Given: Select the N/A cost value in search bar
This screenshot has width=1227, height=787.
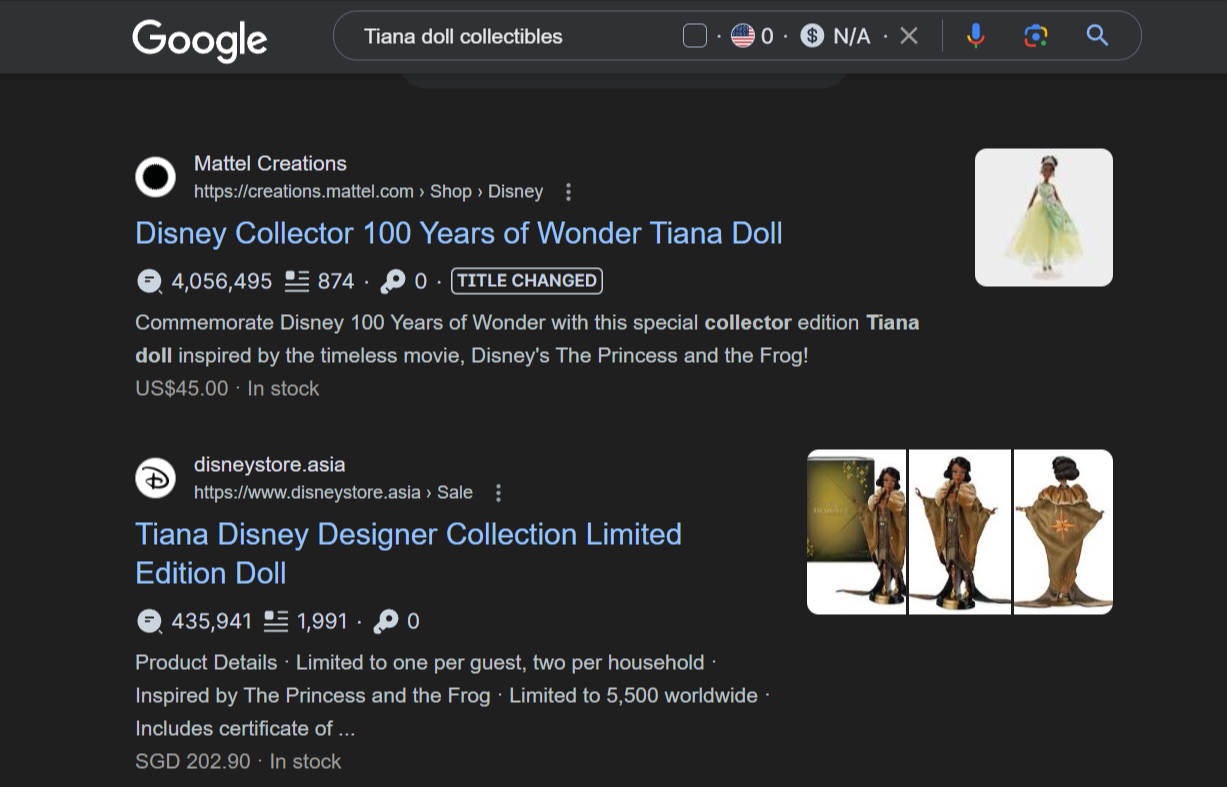Looking at the screenshot, I should tap(852, 36).
